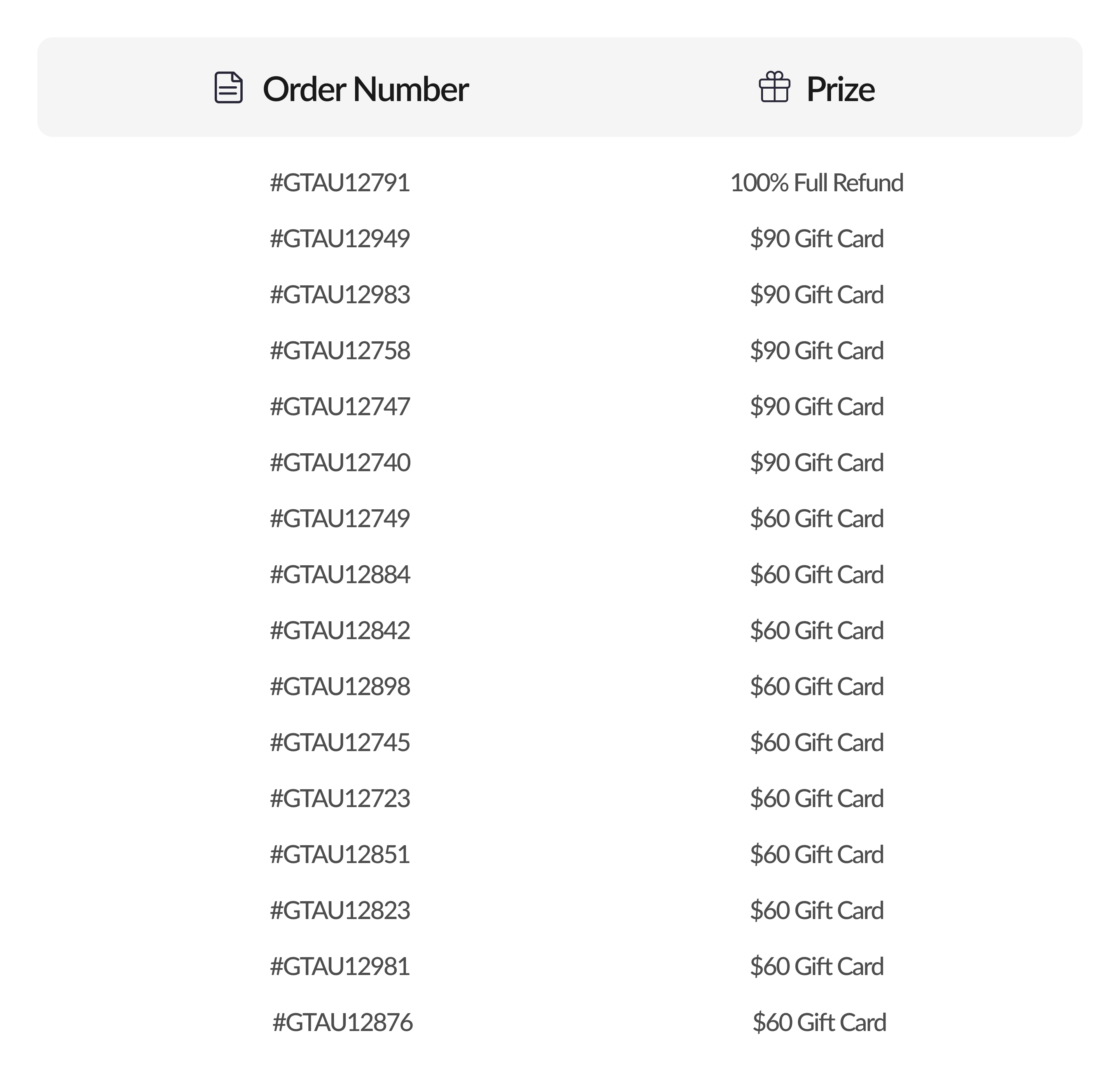1120x1087 pixels.
Task: Select order number #GTAU12758
Action: pos(340,351)
